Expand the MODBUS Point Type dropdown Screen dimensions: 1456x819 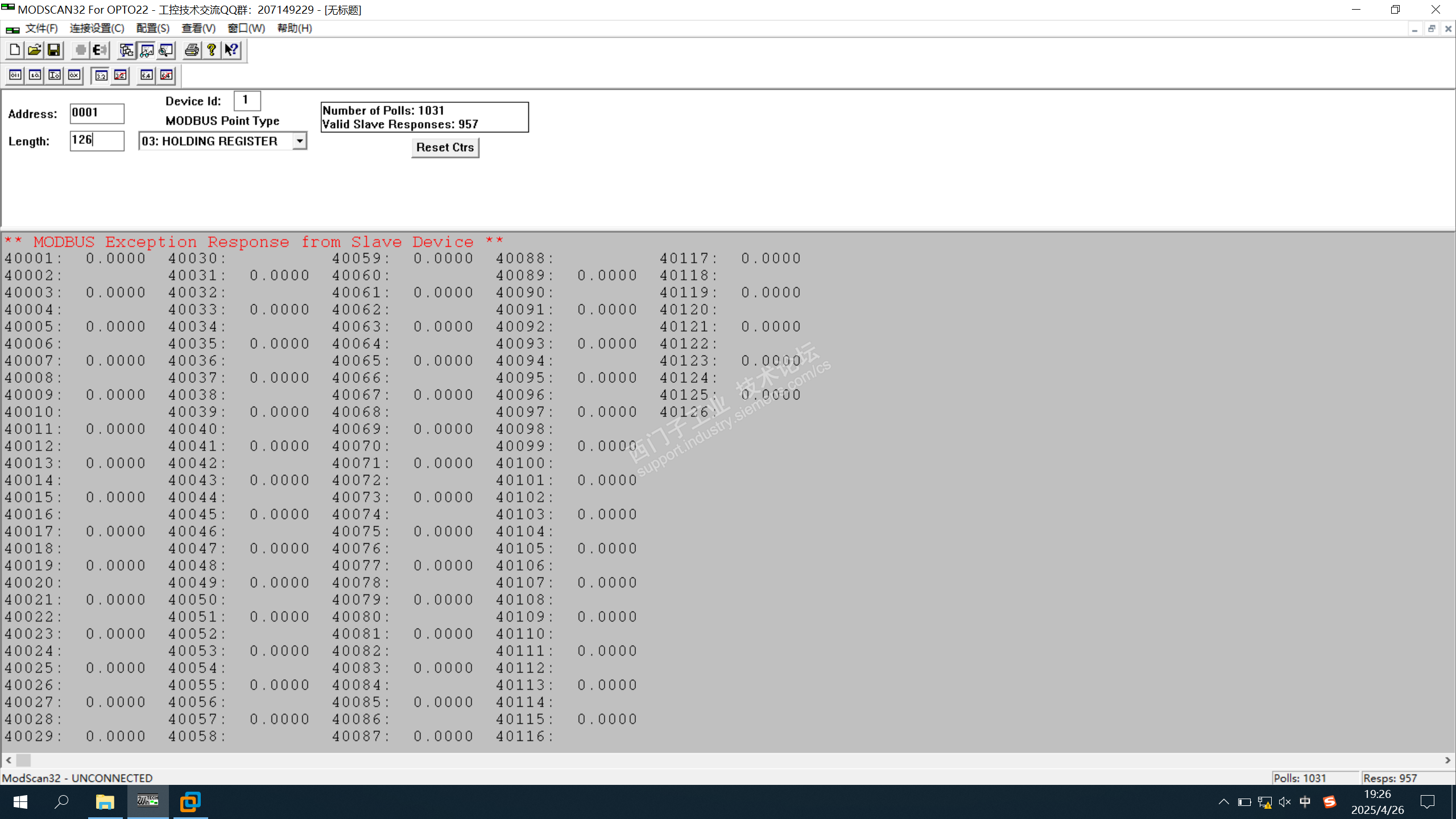coord(299,140)
